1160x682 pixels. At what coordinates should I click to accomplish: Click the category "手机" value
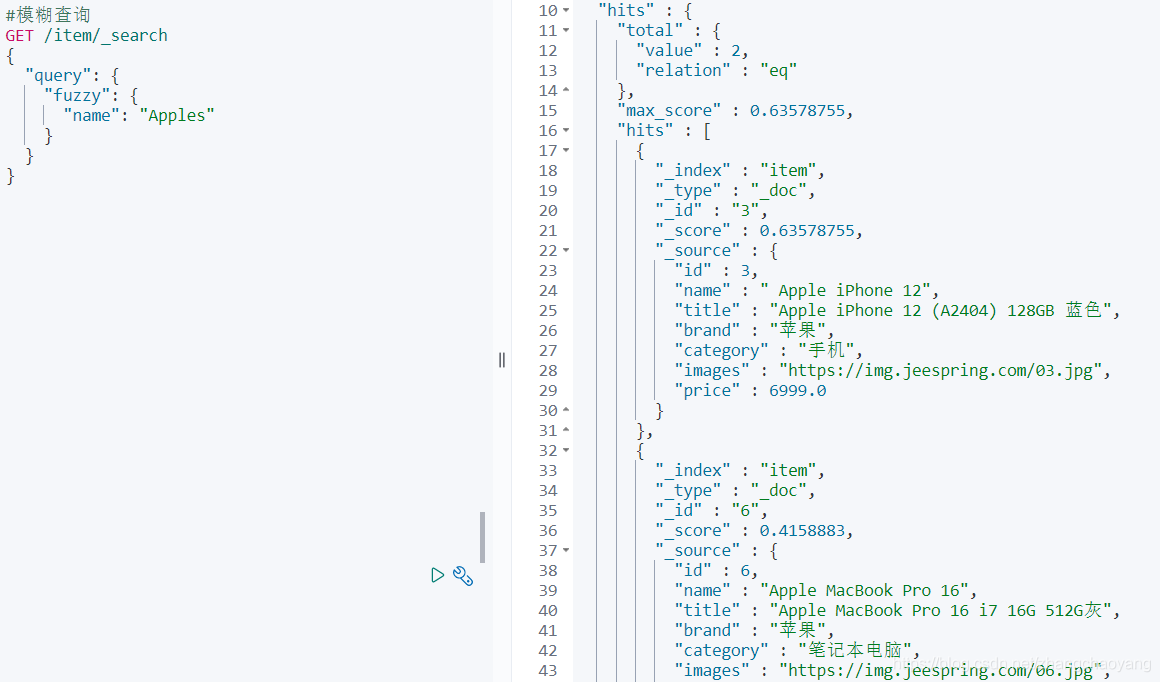pyautogui.click(x=826, y=351)
